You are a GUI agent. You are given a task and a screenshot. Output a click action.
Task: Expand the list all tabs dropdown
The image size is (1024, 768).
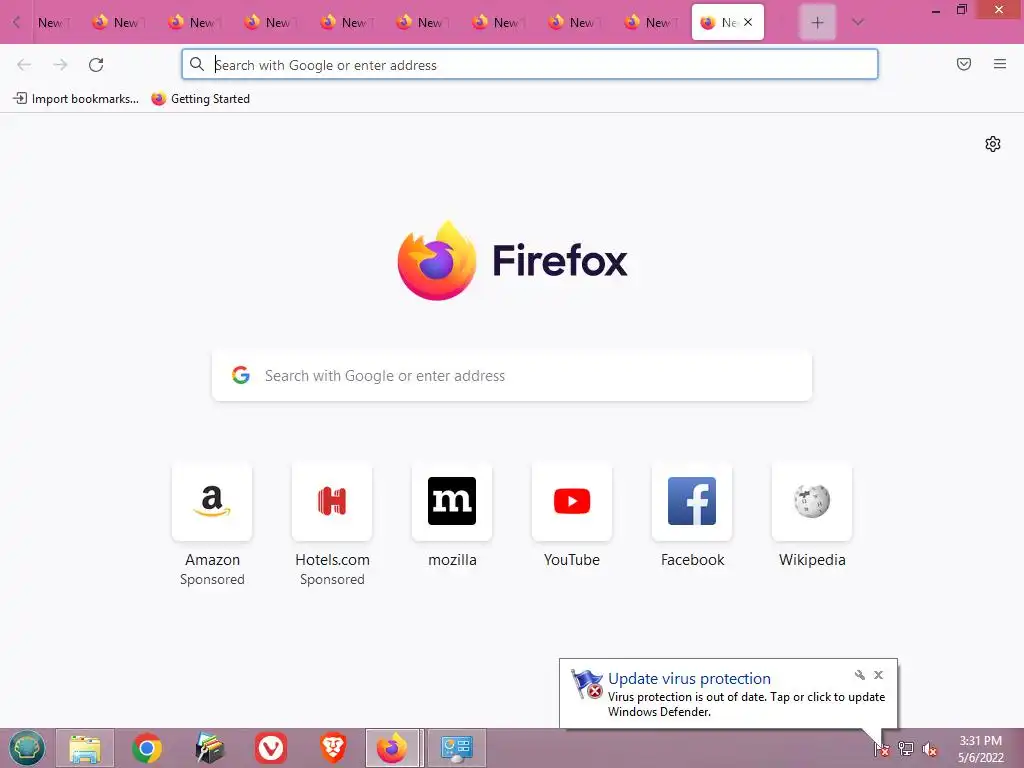pyautogui.click(x=858, y=22)
